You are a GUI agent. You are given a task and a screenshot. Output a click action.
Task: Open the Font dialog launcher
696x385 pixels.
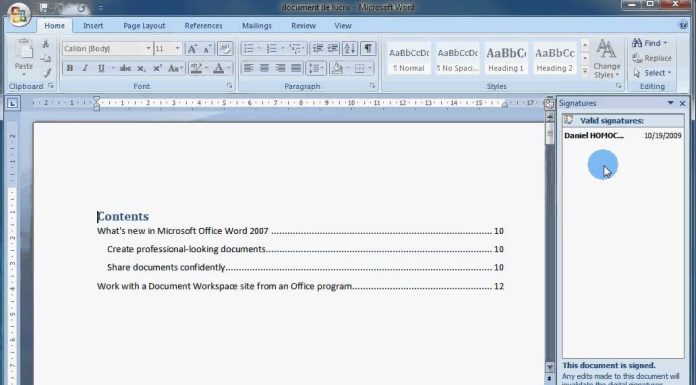point(229,86)
